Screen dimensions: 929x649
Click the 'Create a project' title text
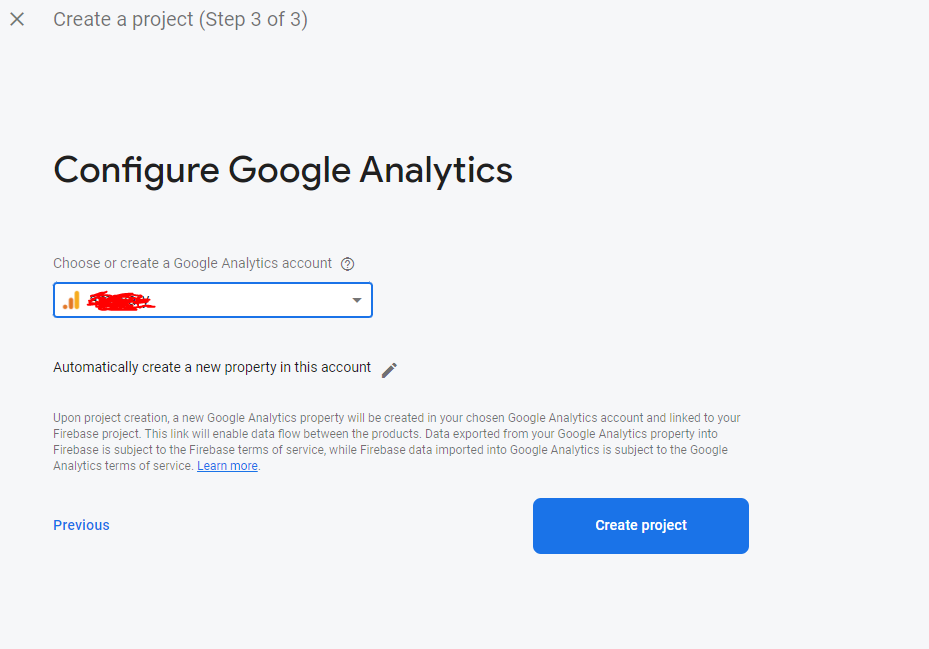(122, 19)
